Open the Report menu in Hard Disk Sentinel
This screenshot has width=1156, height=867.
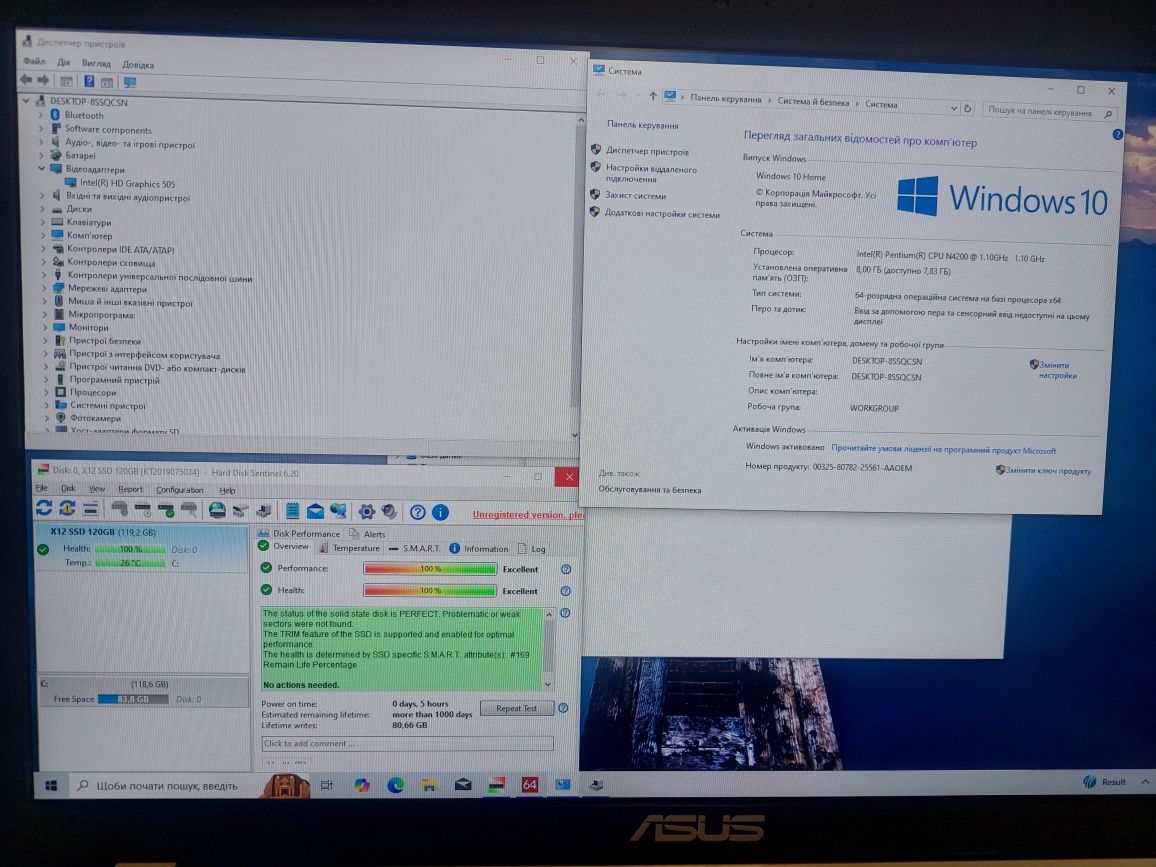tap(130, 489)
